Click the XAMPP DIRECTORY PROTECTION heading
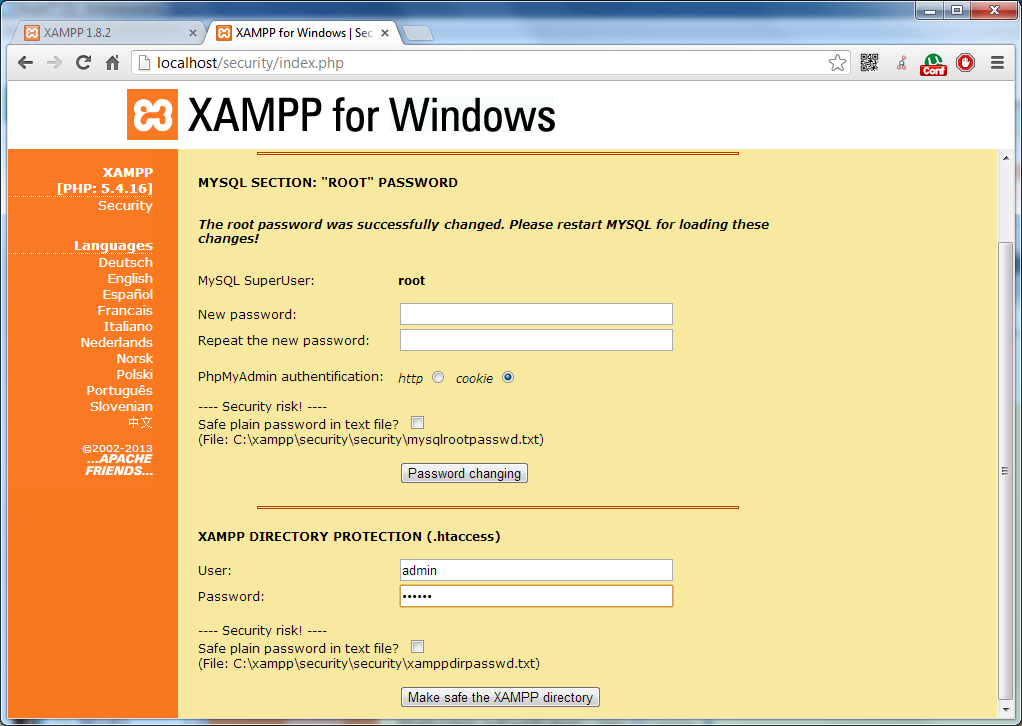The height and width of the screenshot is (726, 1022). click(x=349, y=536)
